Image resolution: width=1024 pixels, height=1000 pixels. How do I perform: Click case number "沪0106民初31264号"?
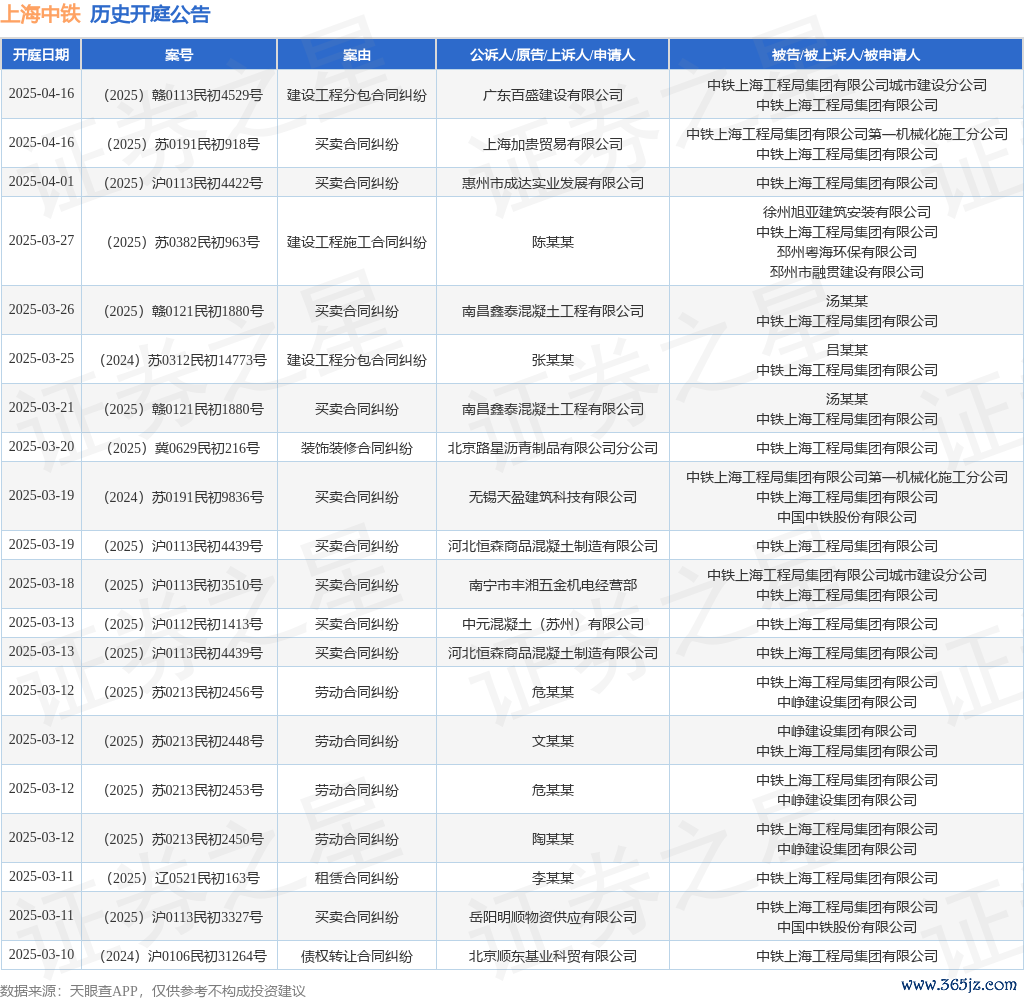click(x=183, y=957)
